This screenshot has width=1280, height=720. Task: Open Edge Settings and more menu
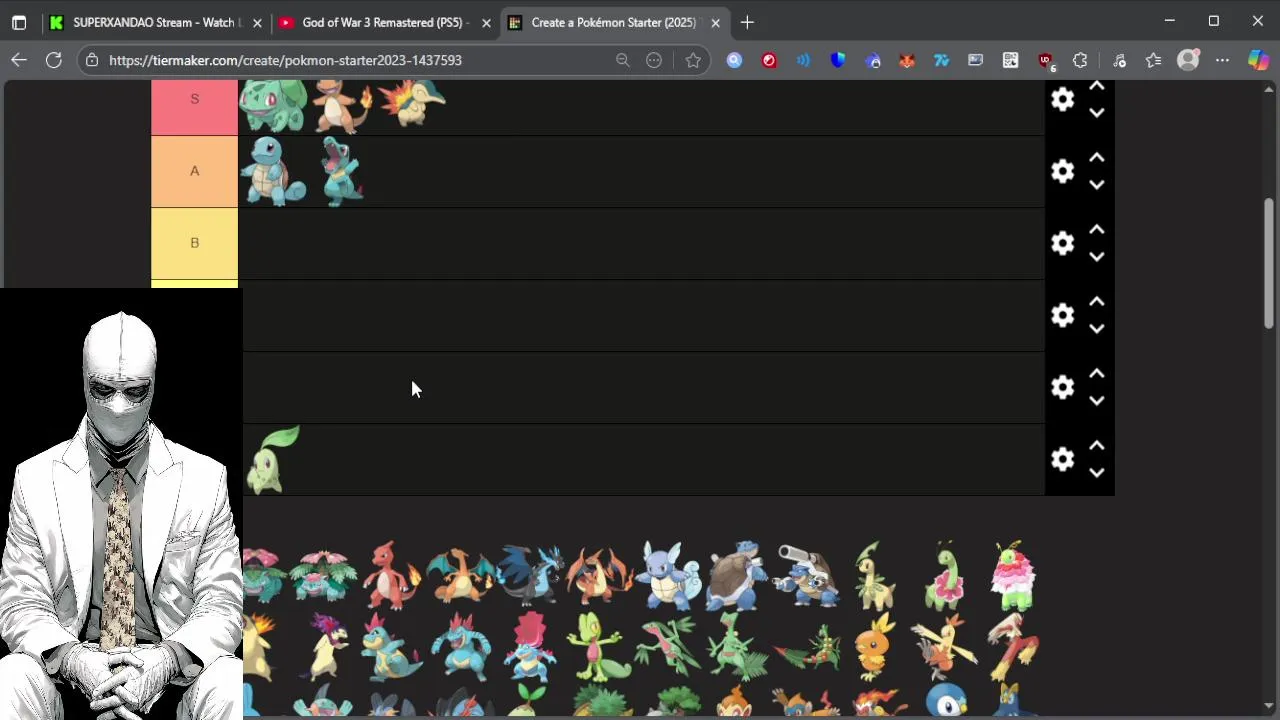click(1222, 60)
